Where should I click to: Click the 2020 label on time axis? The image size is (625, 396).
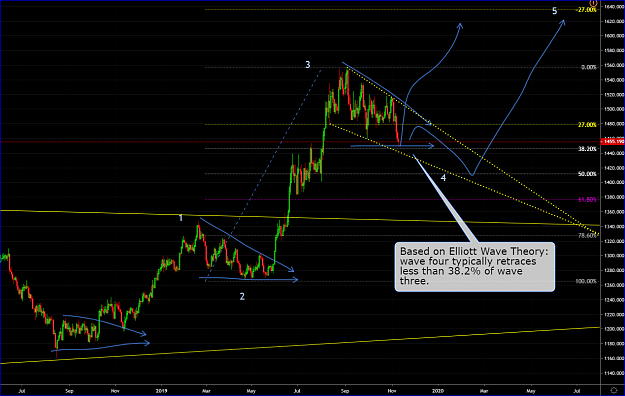438,391
